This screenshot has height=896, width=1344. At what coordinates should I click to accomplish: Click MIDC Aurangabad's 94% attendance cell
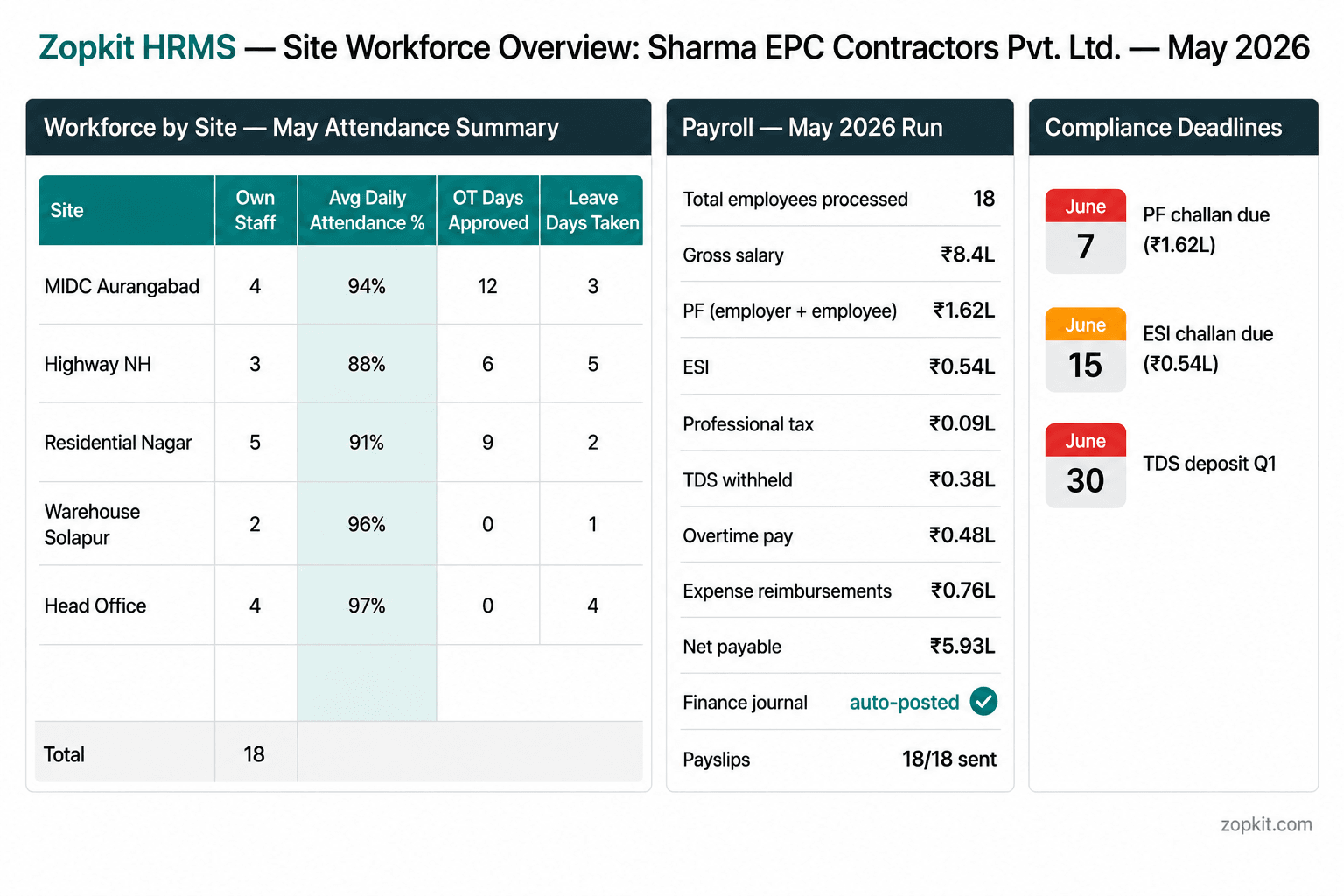point(367,286)
